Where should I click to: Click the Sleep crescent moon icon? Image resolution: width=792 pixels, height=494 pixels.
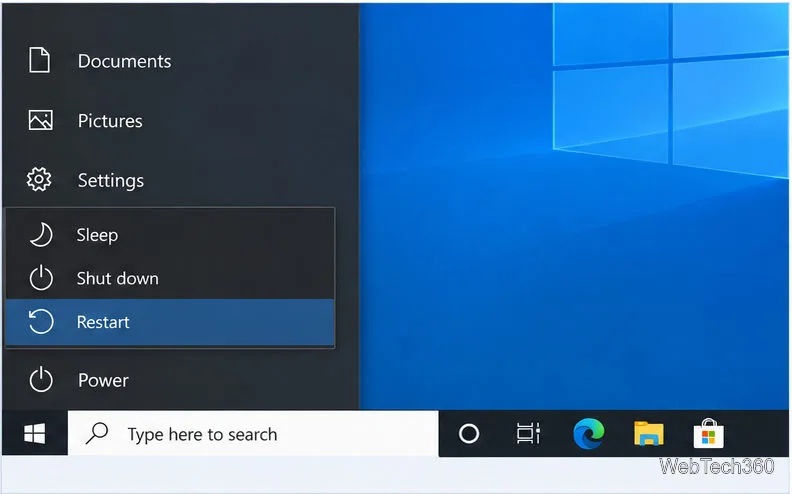click(41, 235)
